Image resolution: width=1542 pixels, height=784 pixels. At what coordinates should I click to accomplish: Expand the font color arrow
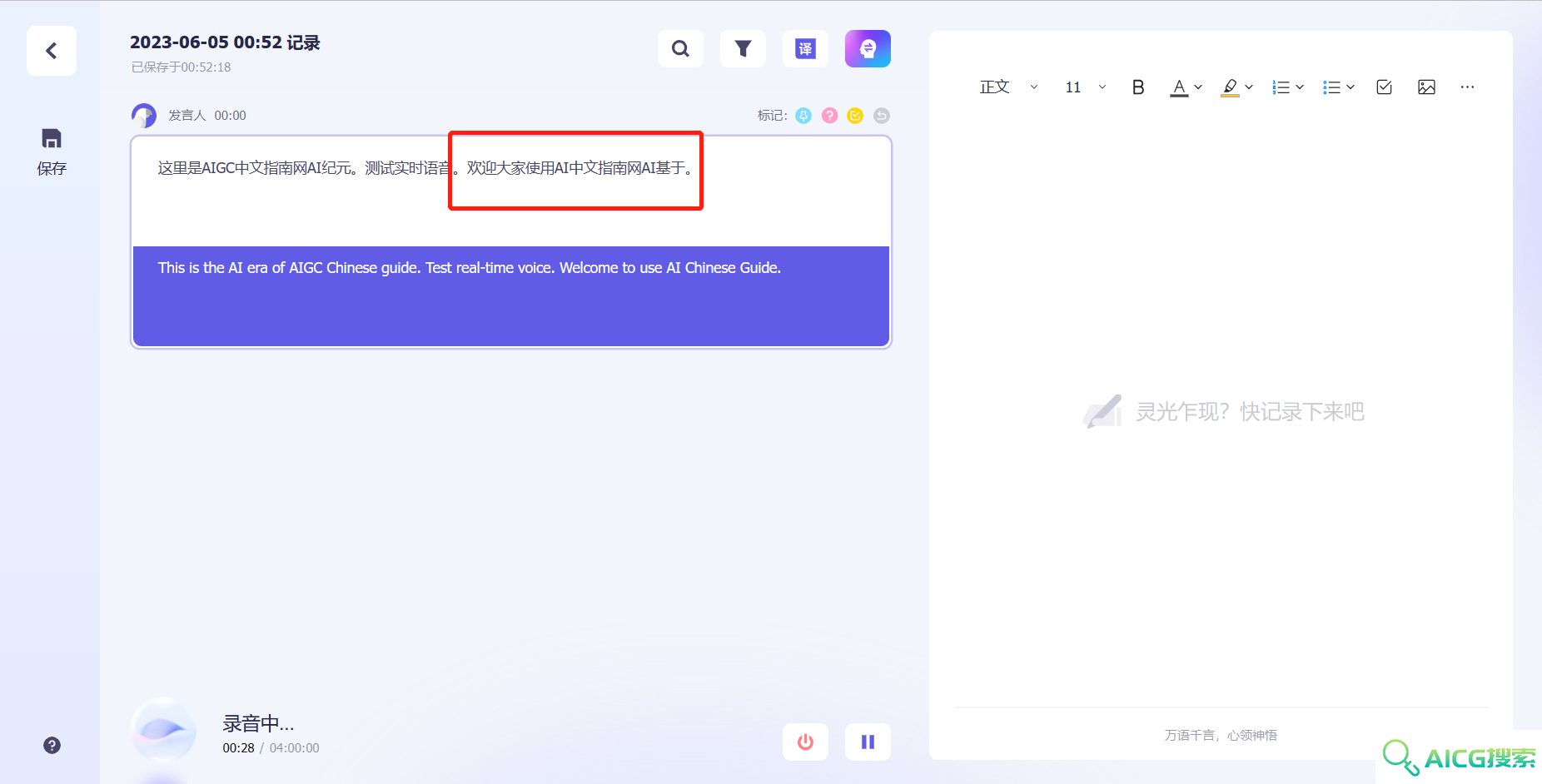pos(1198,87)
